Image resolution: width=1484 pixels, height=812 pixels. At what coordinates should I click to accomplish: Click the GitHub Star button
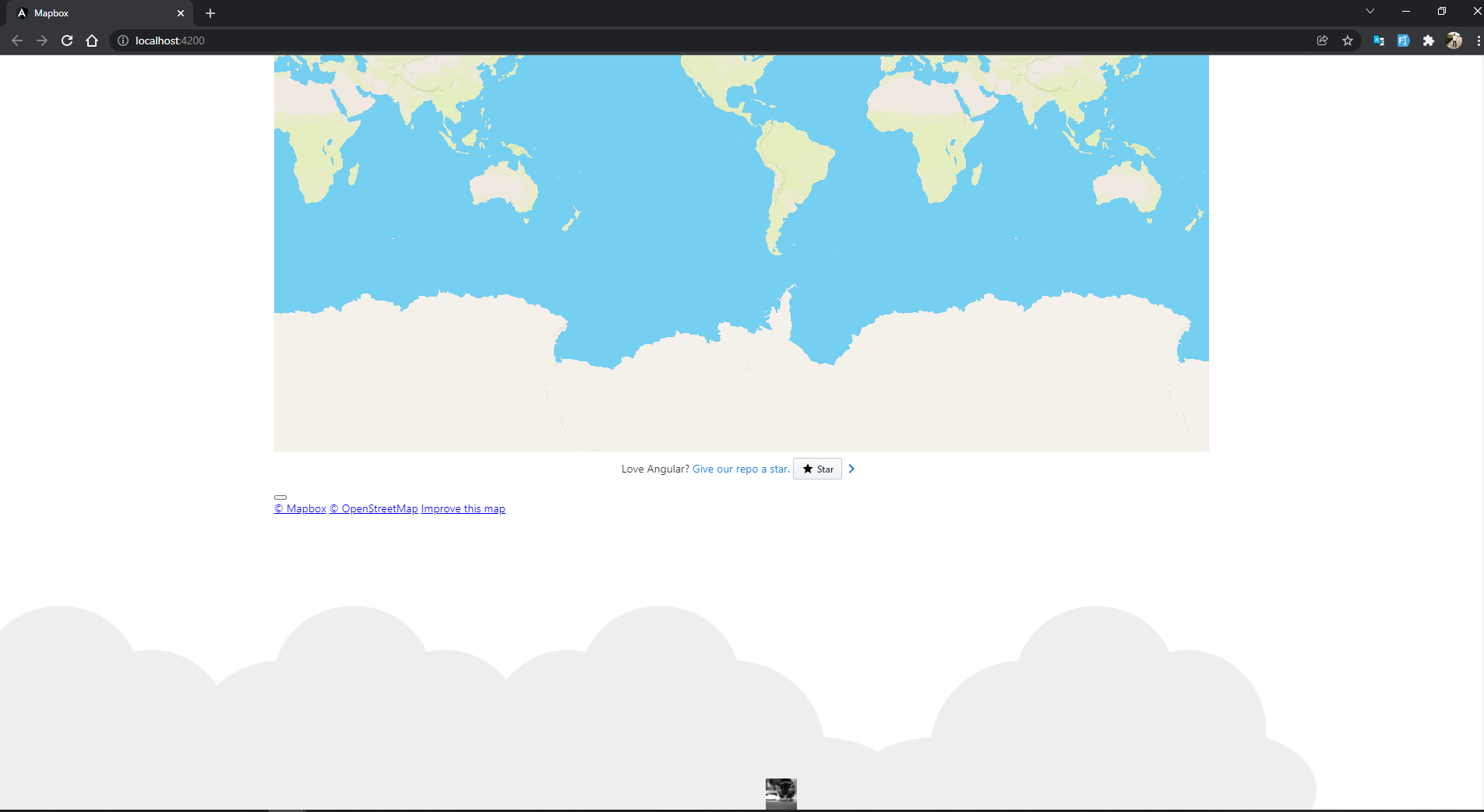click(x=817, y=469)
